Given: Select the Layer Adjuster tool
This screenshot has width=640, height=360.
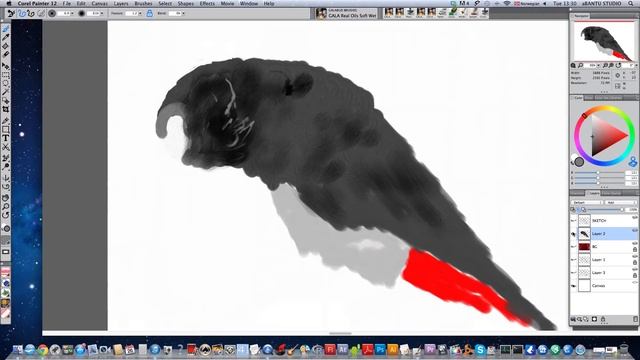Looking at the screenshot, I should (x=6, y=66).
